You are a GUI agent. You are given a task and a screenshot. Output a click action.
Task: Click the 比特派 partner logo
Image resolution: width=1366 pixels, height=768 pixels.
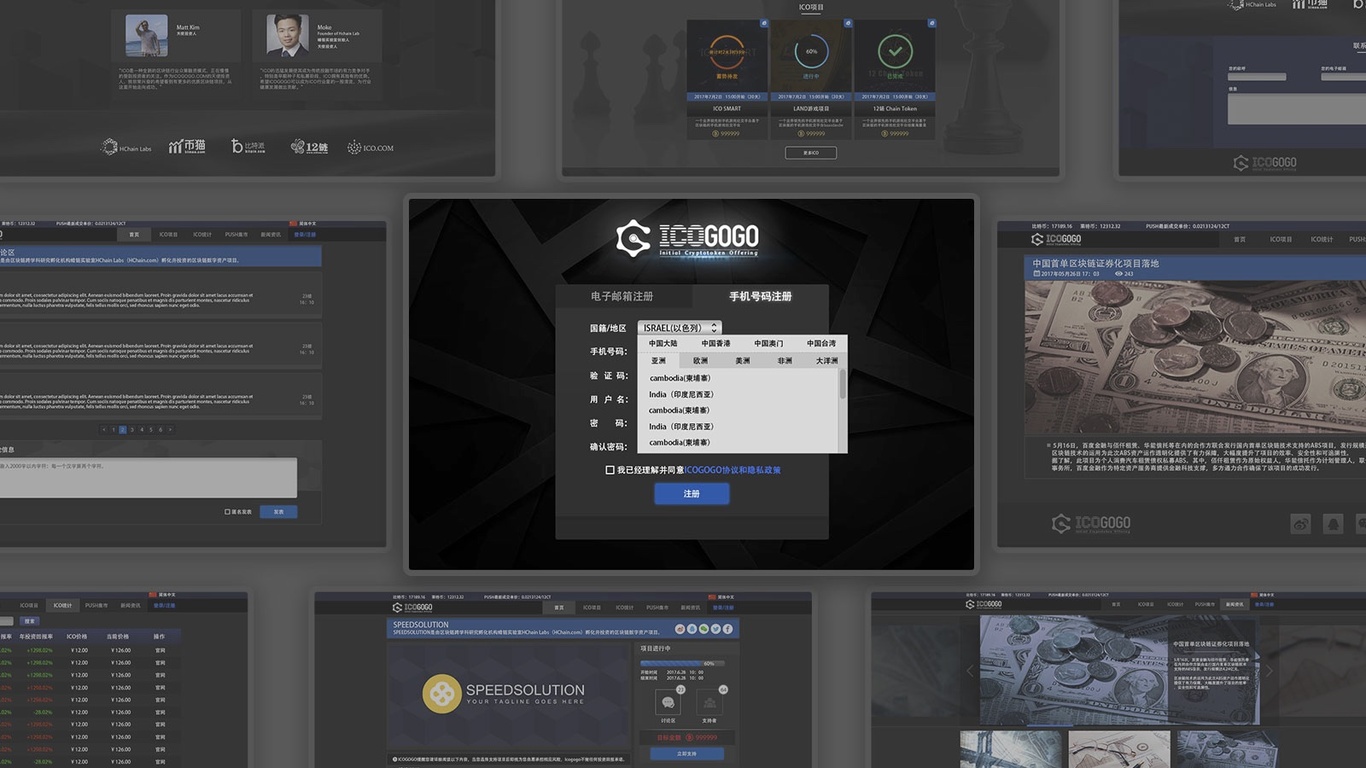pos(250,147)
